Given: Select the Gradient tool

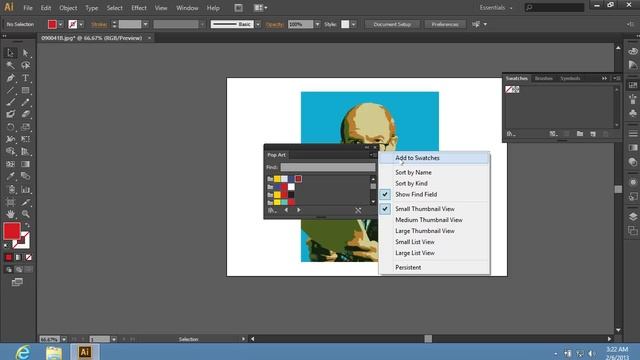Looking at the screenshot, I should [26, 164].
